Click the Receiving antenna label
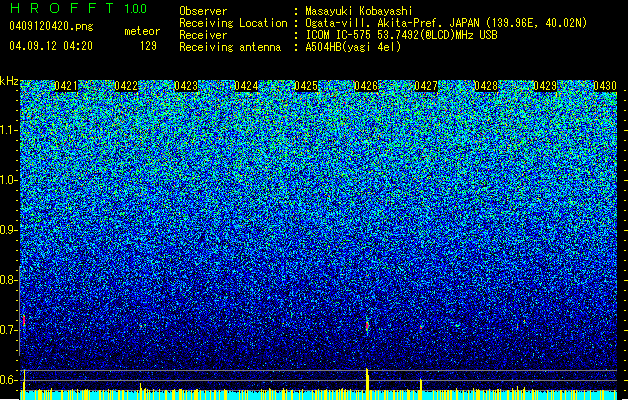This screenshot has height=400, width=629. click(230, 47)
